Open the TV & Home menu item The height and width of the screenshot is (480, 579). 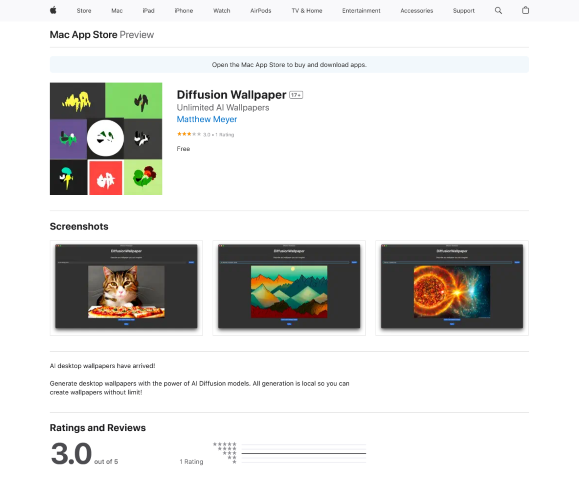(x=307, y=11)
